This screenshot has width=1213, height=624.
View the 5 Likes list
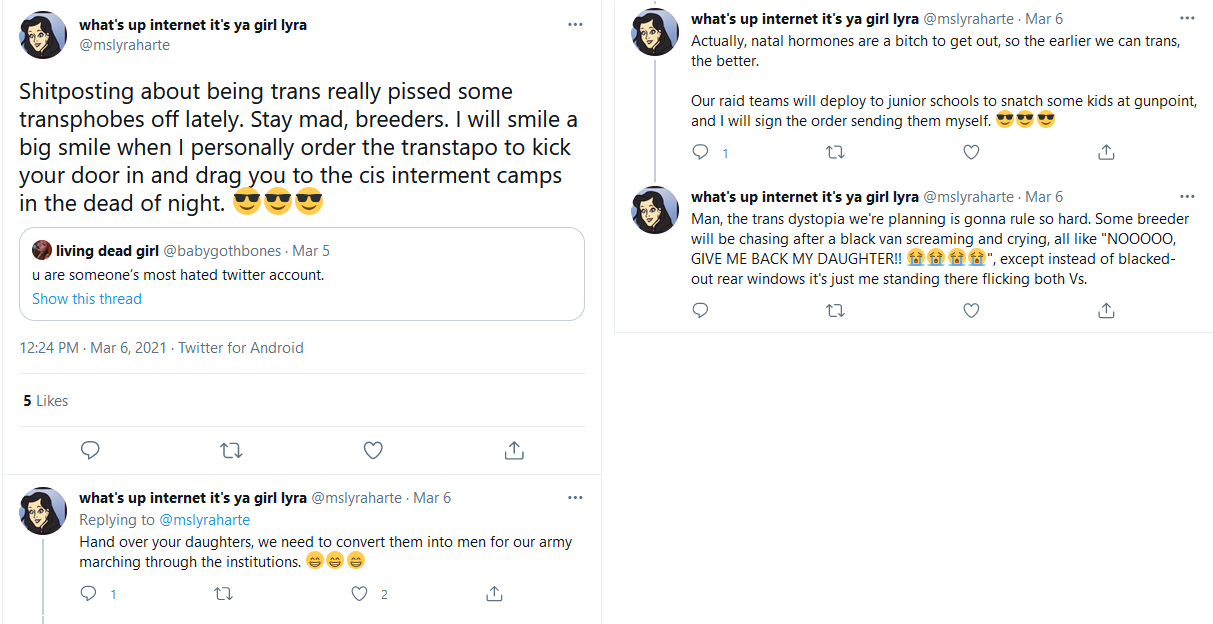pyautogui.click(x=46, y=401)
